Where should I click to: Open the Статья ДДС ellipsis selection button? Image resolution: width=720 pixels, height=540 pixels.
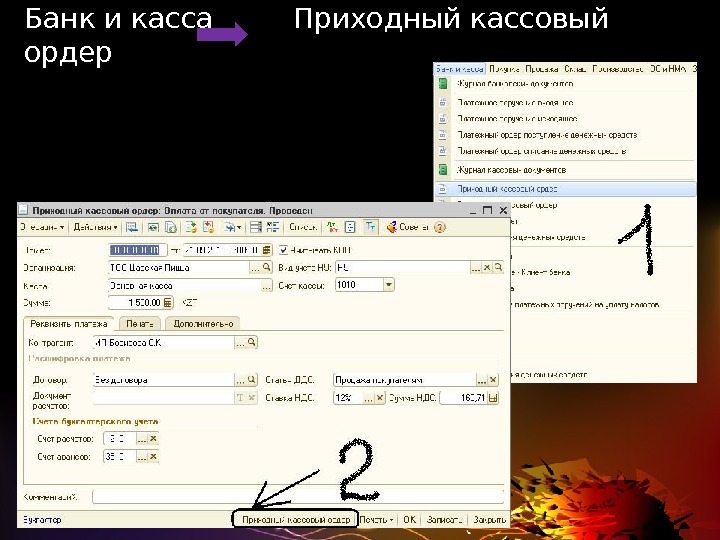click(x=481, y=380)
